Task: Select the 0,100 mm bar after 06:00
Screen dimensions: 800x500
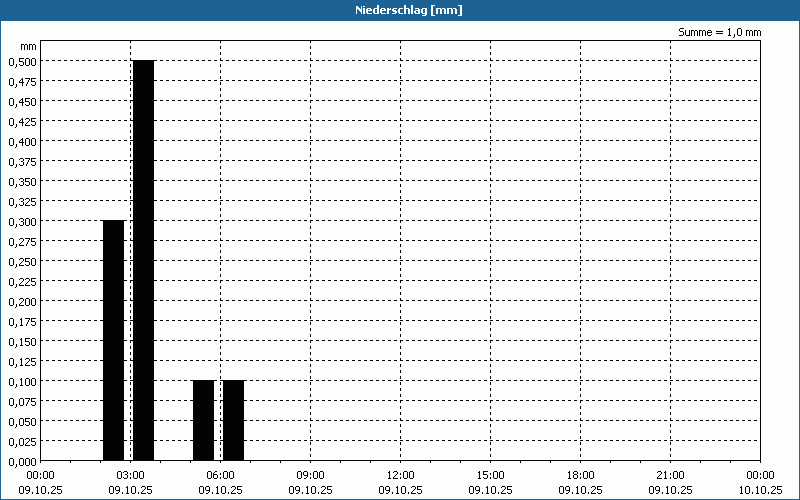Action: (233, 420)
